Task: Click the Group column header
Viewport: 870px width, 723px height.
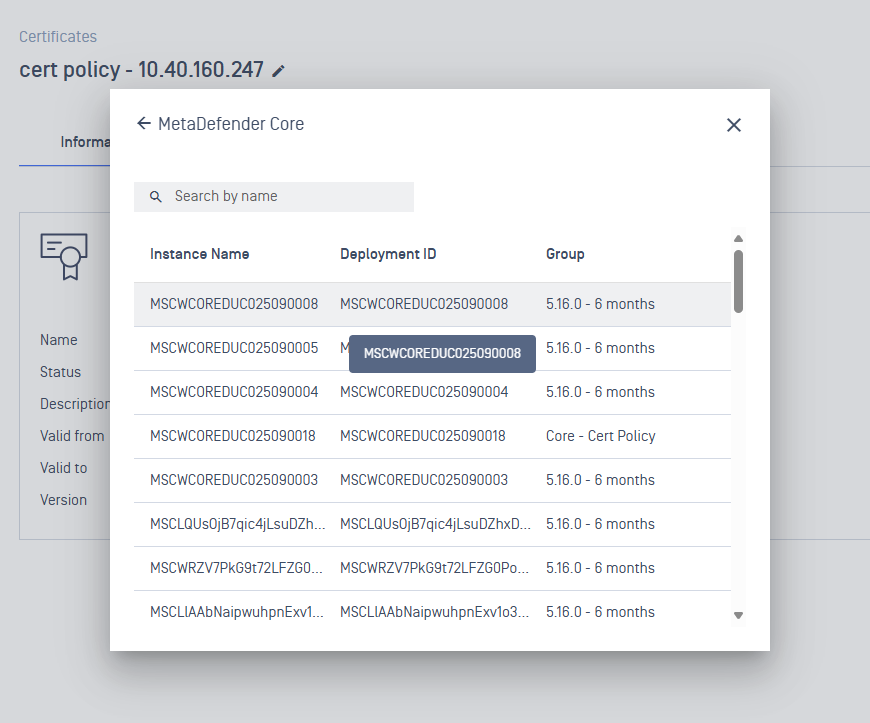Action: coord(565,254)
